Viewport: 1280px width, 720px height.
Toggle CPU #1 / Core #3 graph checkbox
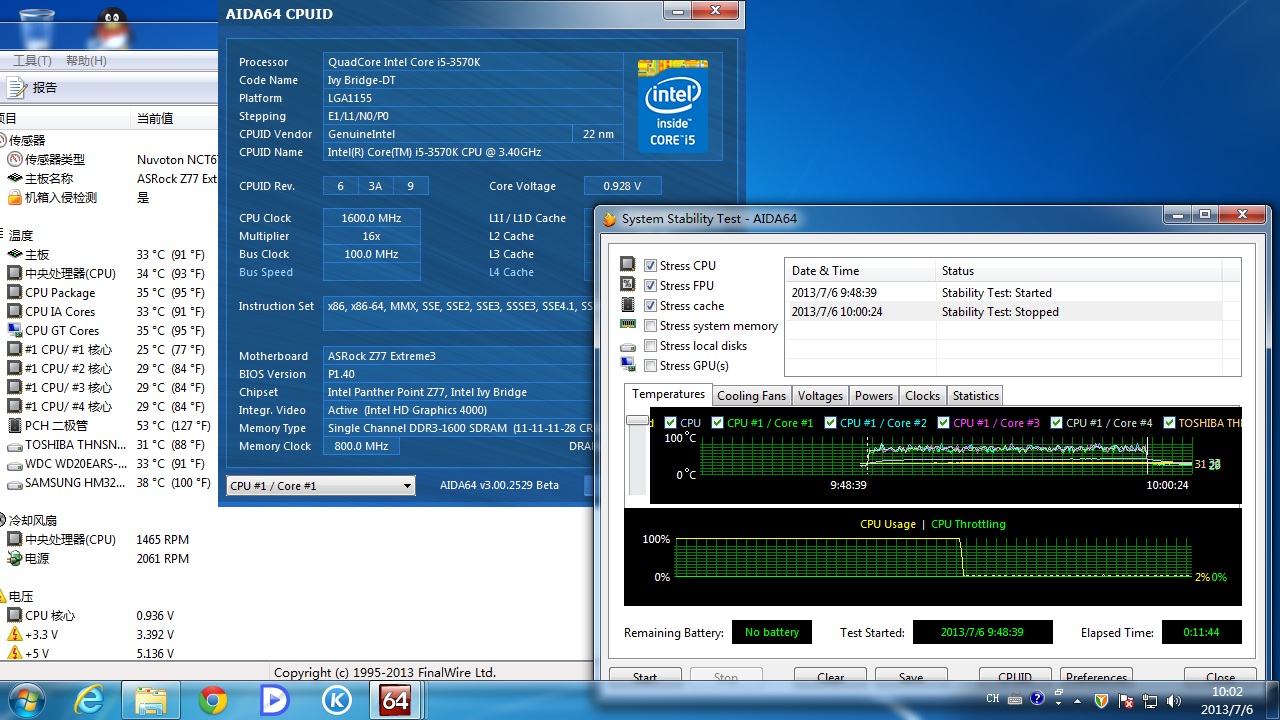(x=943, y=422)
